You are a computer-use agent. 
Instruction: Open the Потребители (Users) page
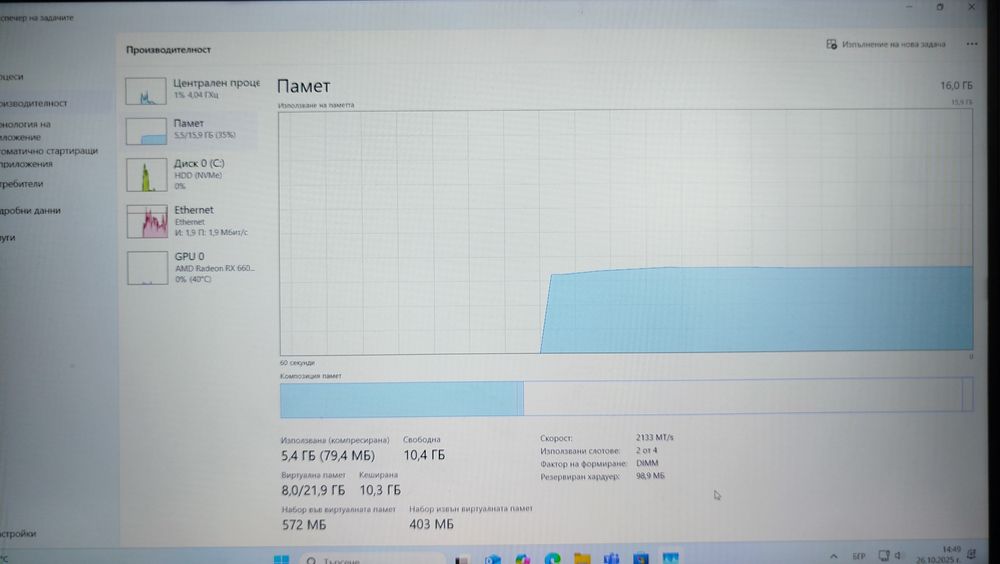click(22, 184)
